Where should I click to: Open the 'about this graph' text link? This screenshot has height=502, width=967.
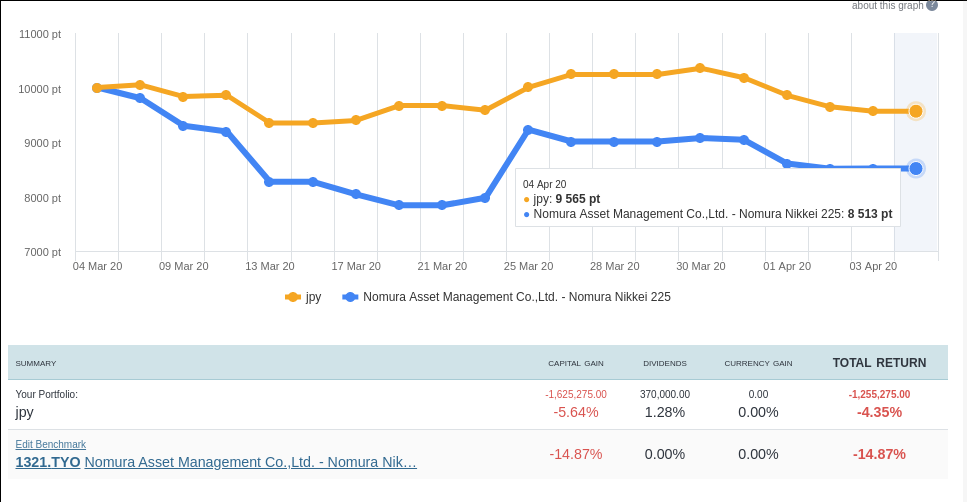(887, 5)
